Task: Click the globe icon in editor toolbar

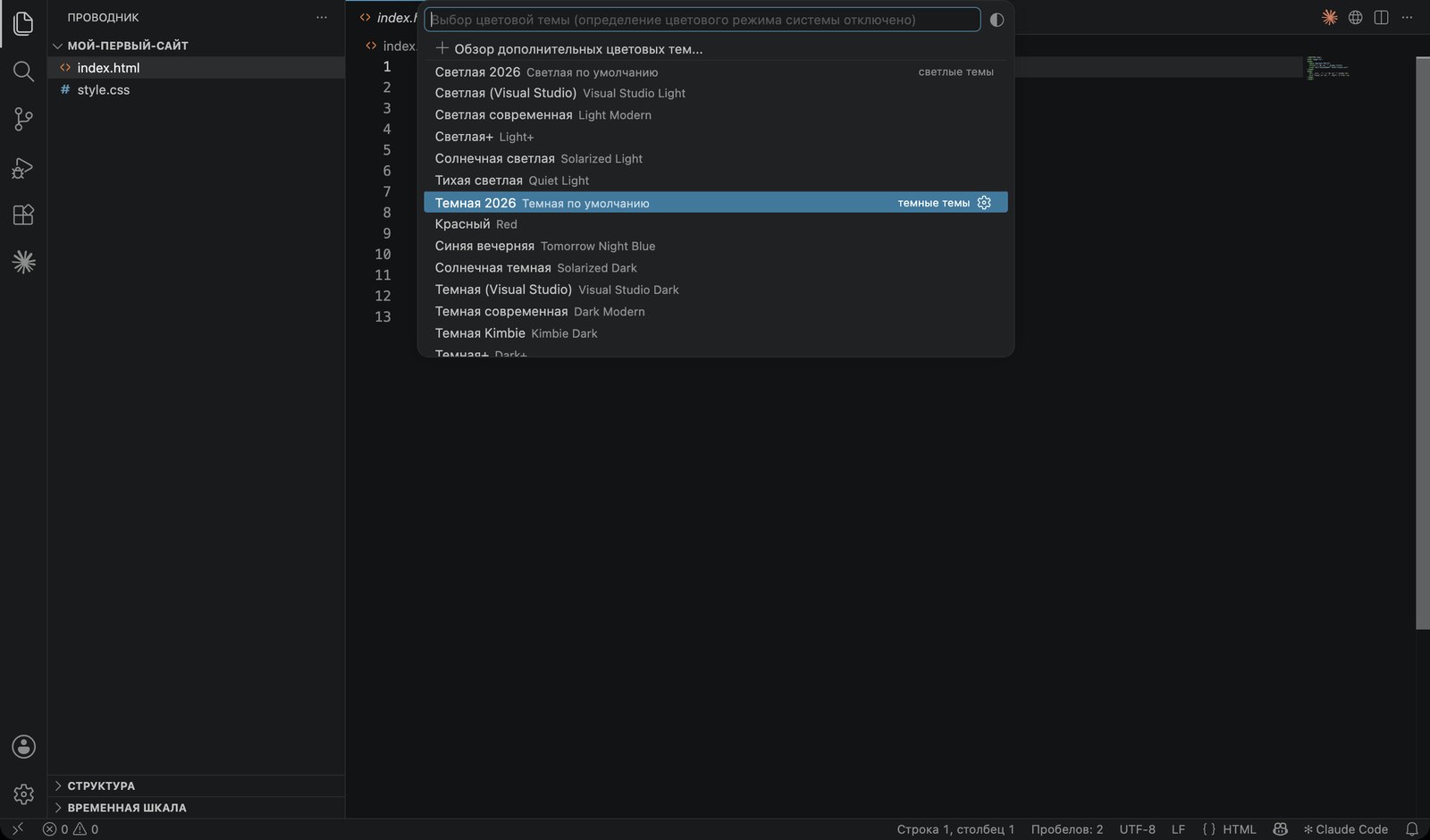Action: click(1356, 18)
